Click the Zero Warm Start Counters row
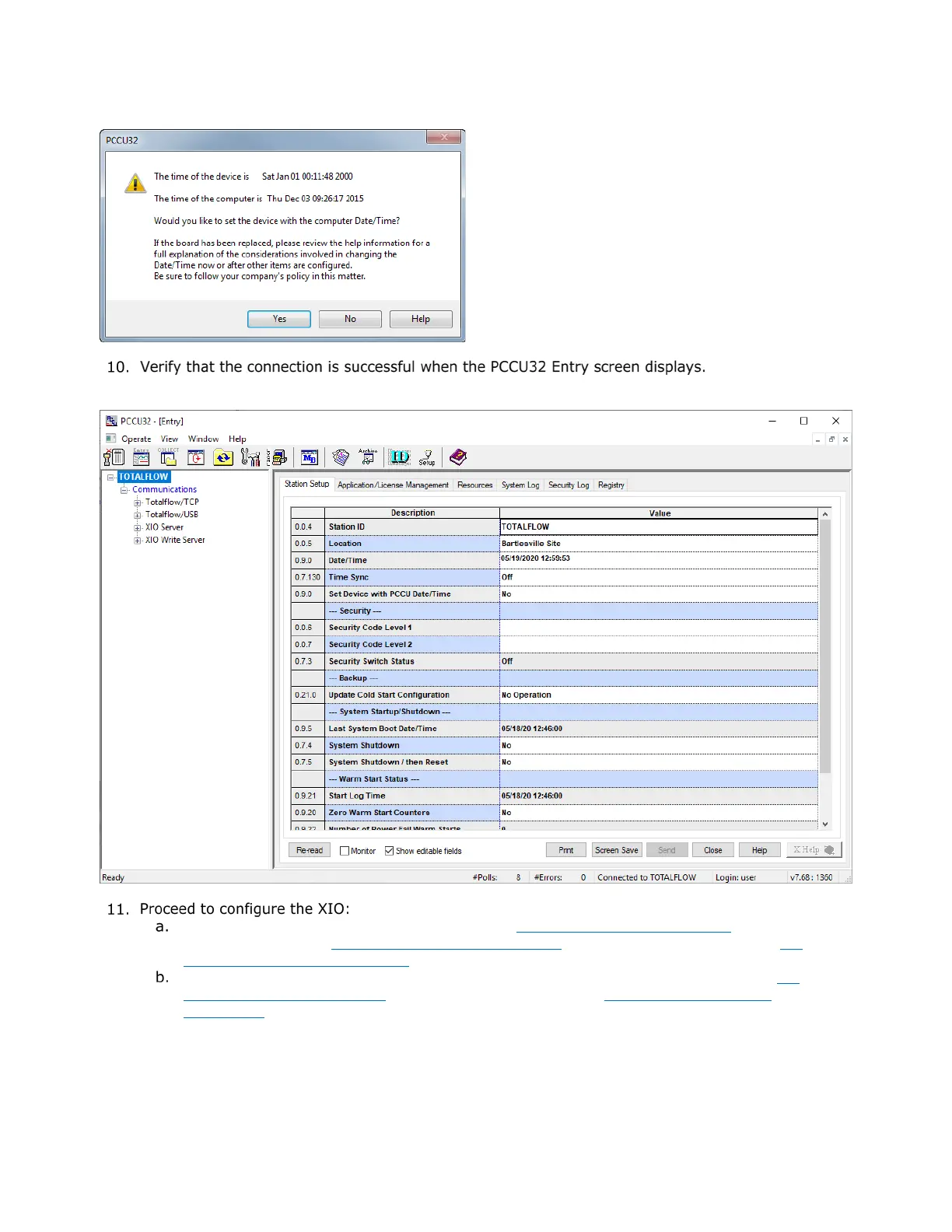 tap(412, 813)
